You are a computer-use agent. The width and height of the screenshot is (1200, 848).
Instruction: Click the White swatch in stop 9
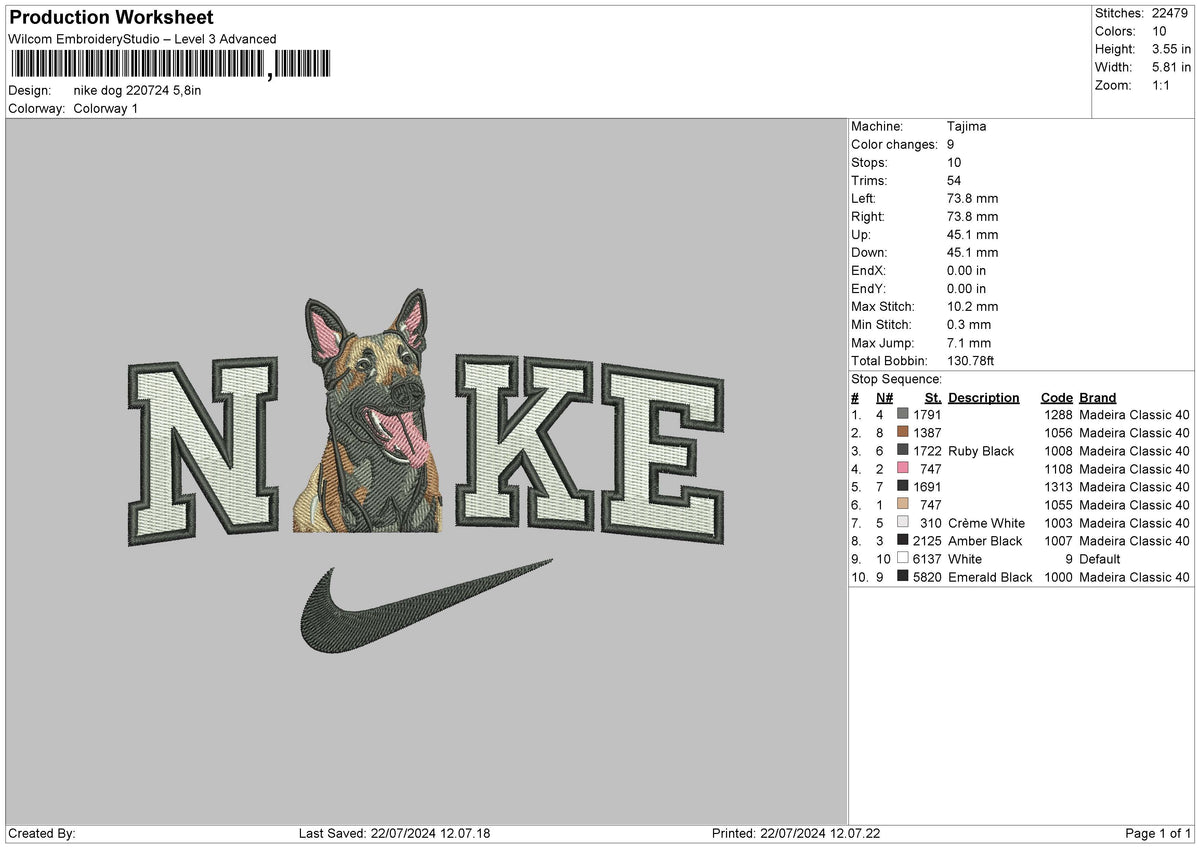click(x=903, y=559)
